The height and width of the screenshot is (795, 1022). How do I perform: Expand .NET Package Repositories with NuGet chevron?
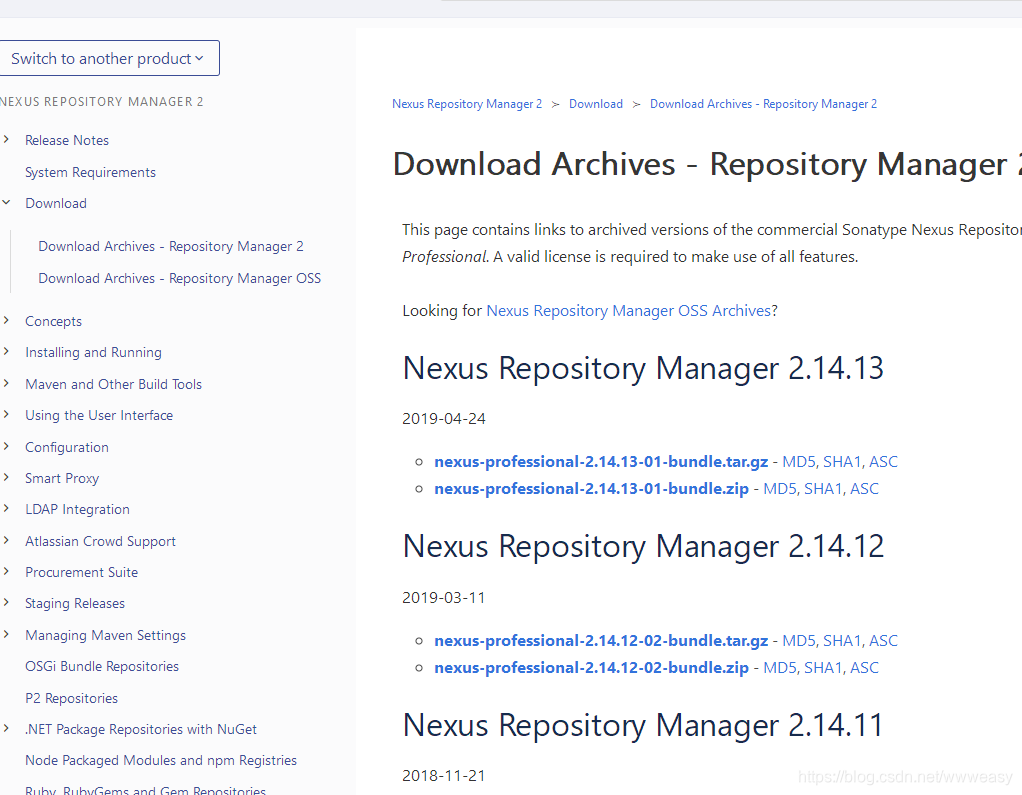coord(7,729)
